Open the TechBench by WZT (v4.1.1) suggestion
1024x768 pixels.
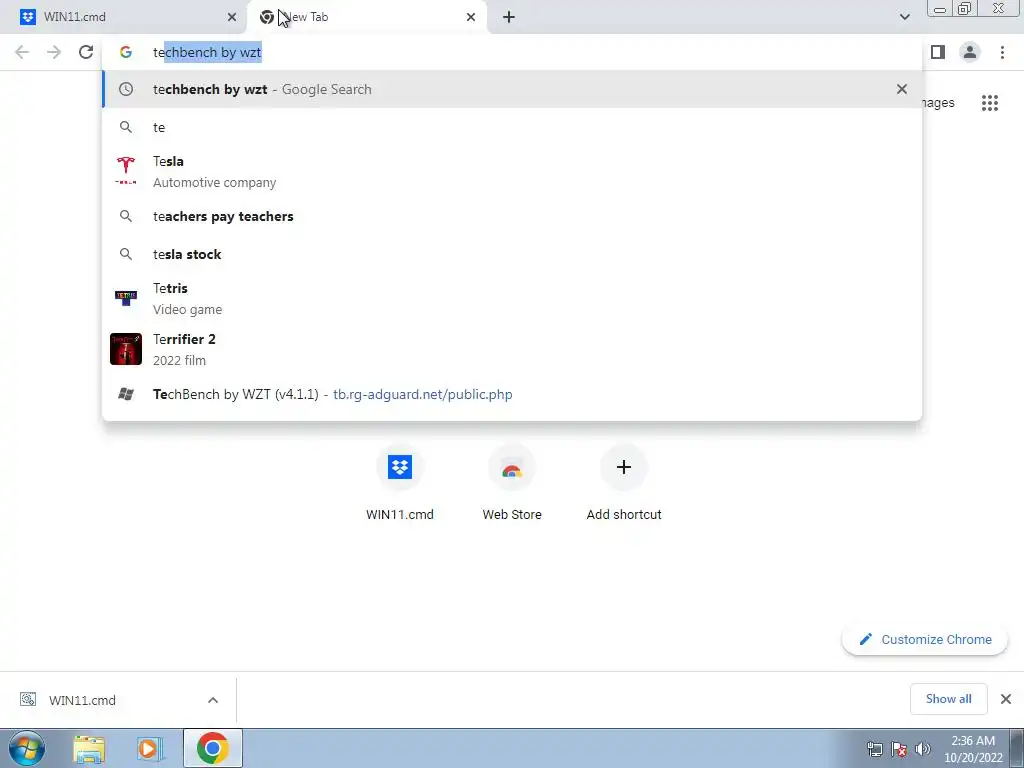click(512, 394)
